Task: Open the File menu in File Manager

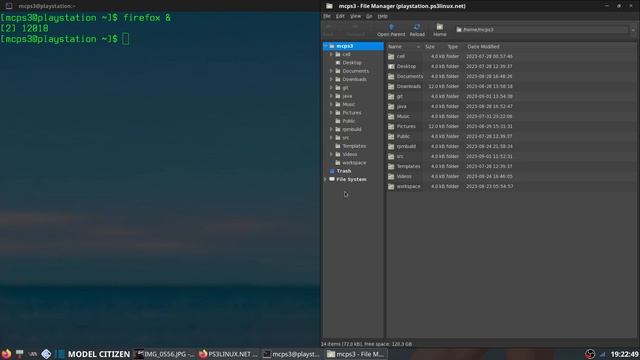Action: (x=327, y=16)
